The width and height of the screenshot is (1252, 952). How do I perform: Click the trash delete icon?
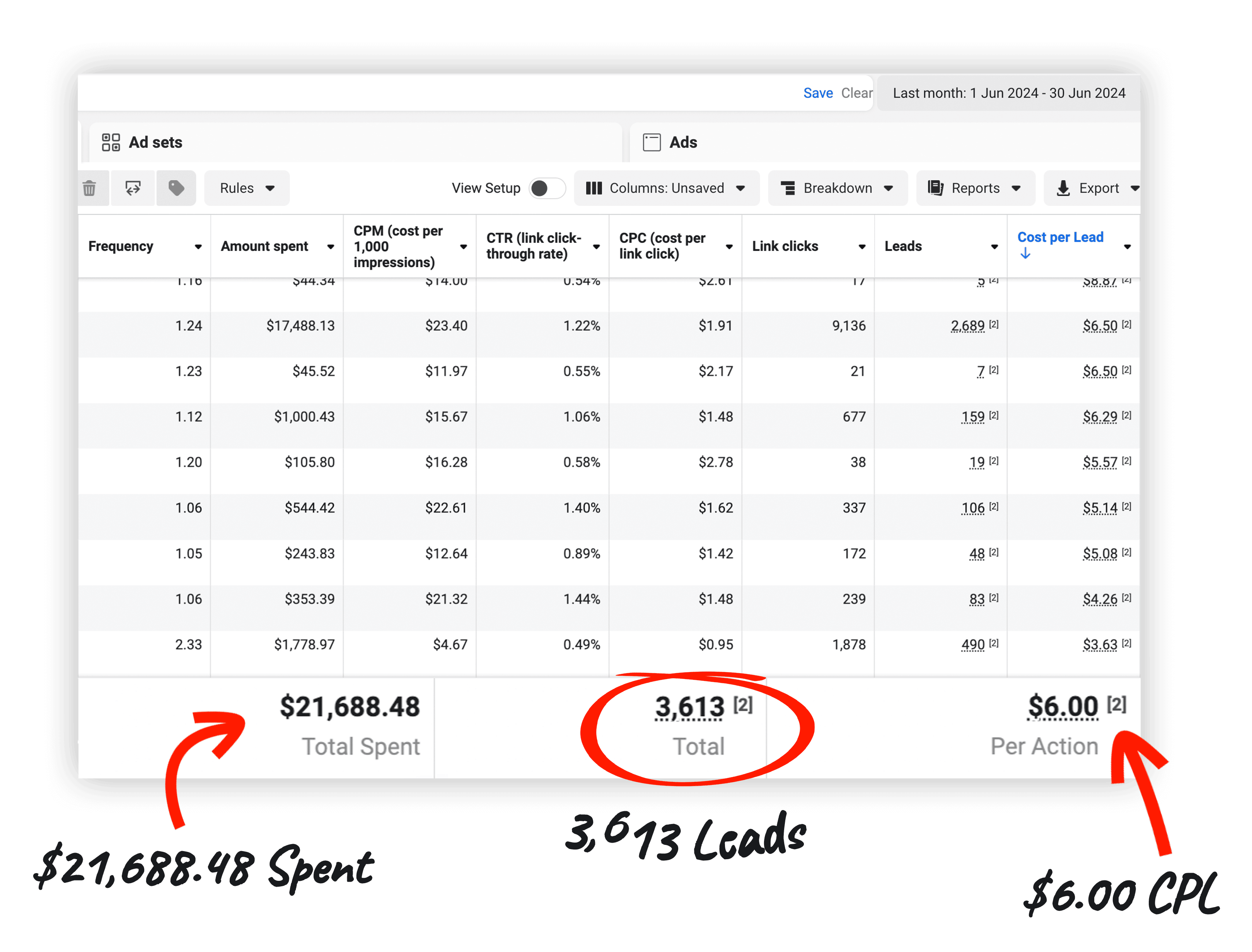coord(89,188)
